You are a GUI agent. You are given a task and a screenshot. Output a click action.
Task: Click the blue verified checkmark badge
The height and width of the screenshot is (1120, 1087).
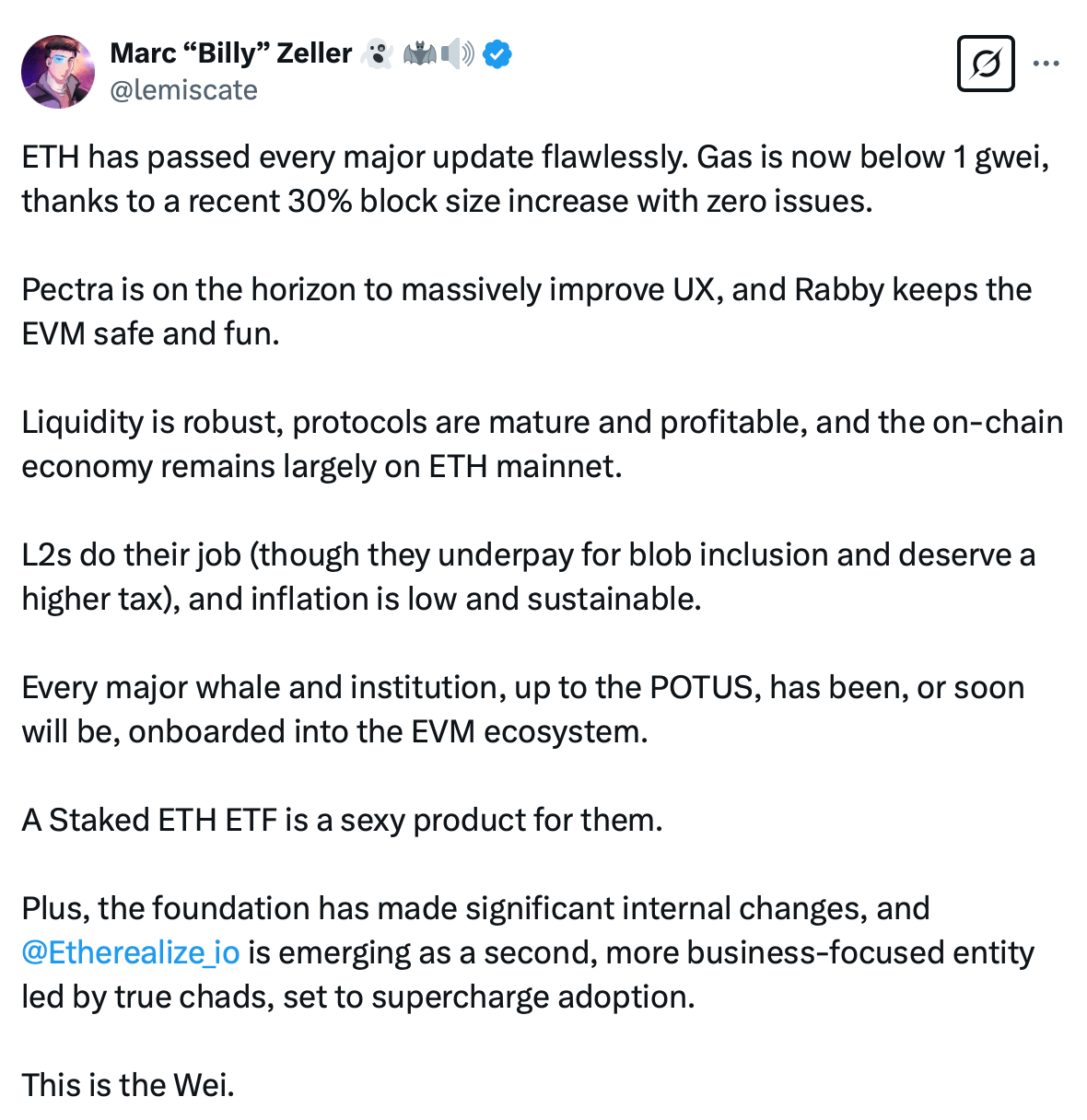pyautogui.click(x=498, y=54)
